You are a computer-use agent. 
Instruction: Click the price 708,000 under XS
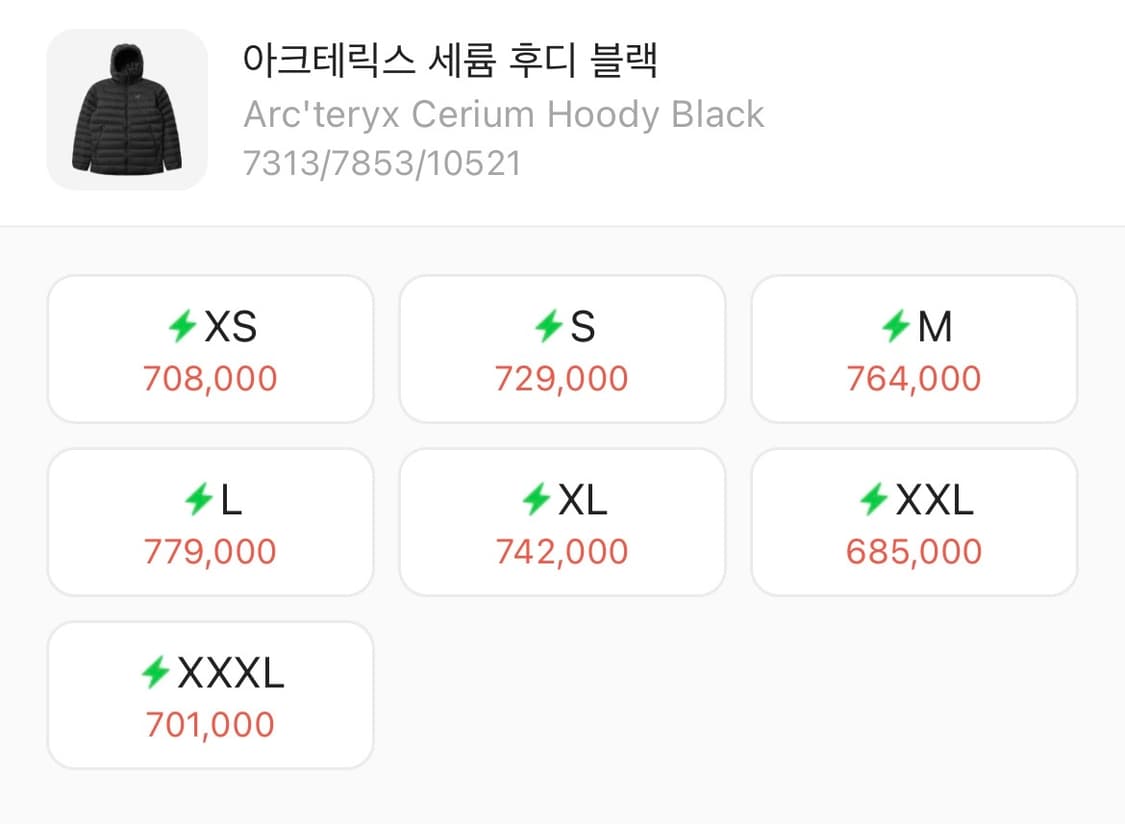pos(210,378)
